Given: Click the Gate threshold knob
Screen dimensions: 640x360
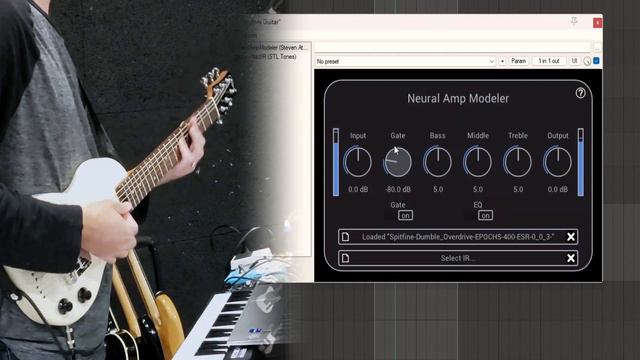Looking at the screenshot, I should pos(398,162).
